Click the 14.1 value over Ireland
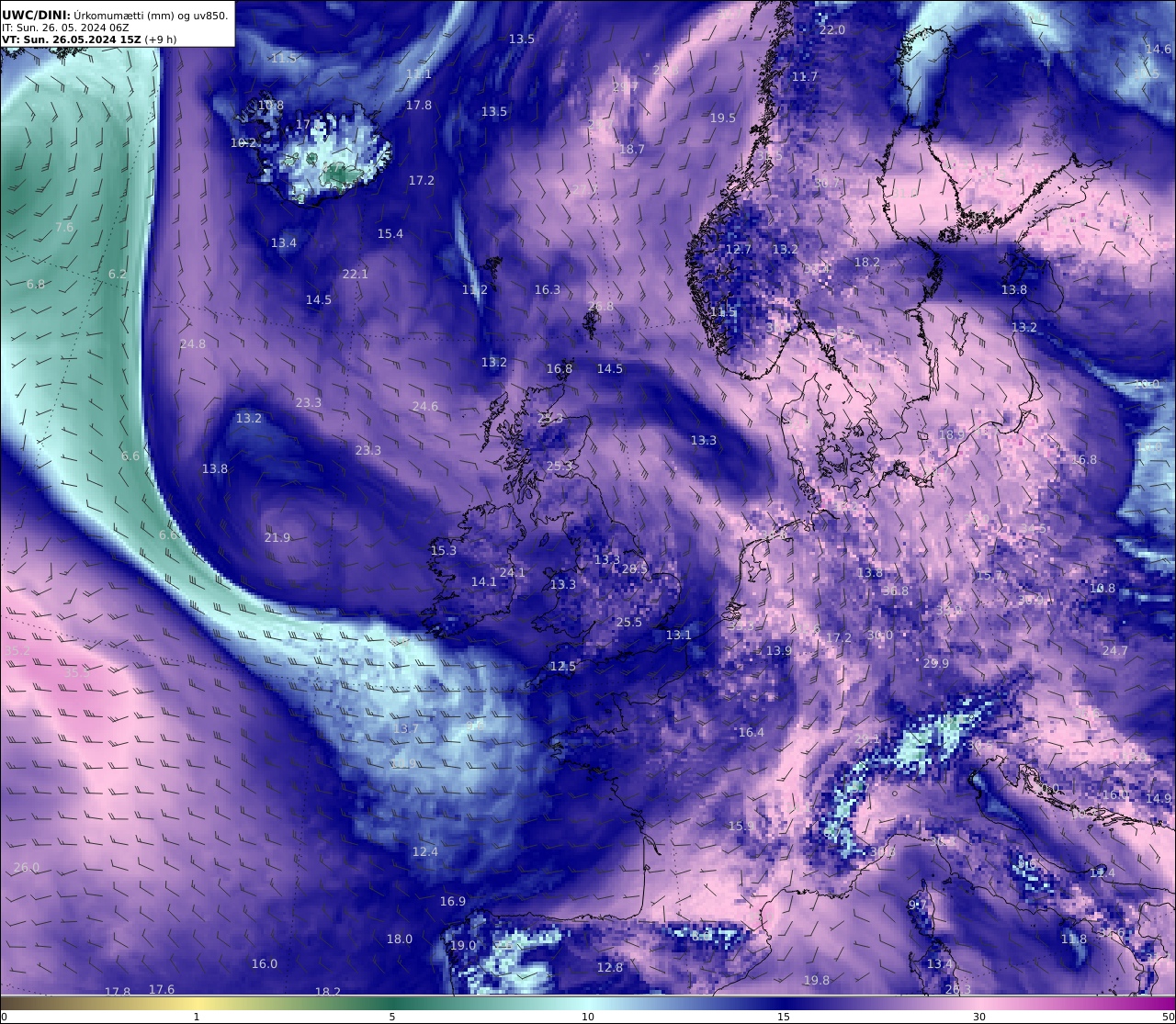1176x1024 pixels. (x=484, y=582)
